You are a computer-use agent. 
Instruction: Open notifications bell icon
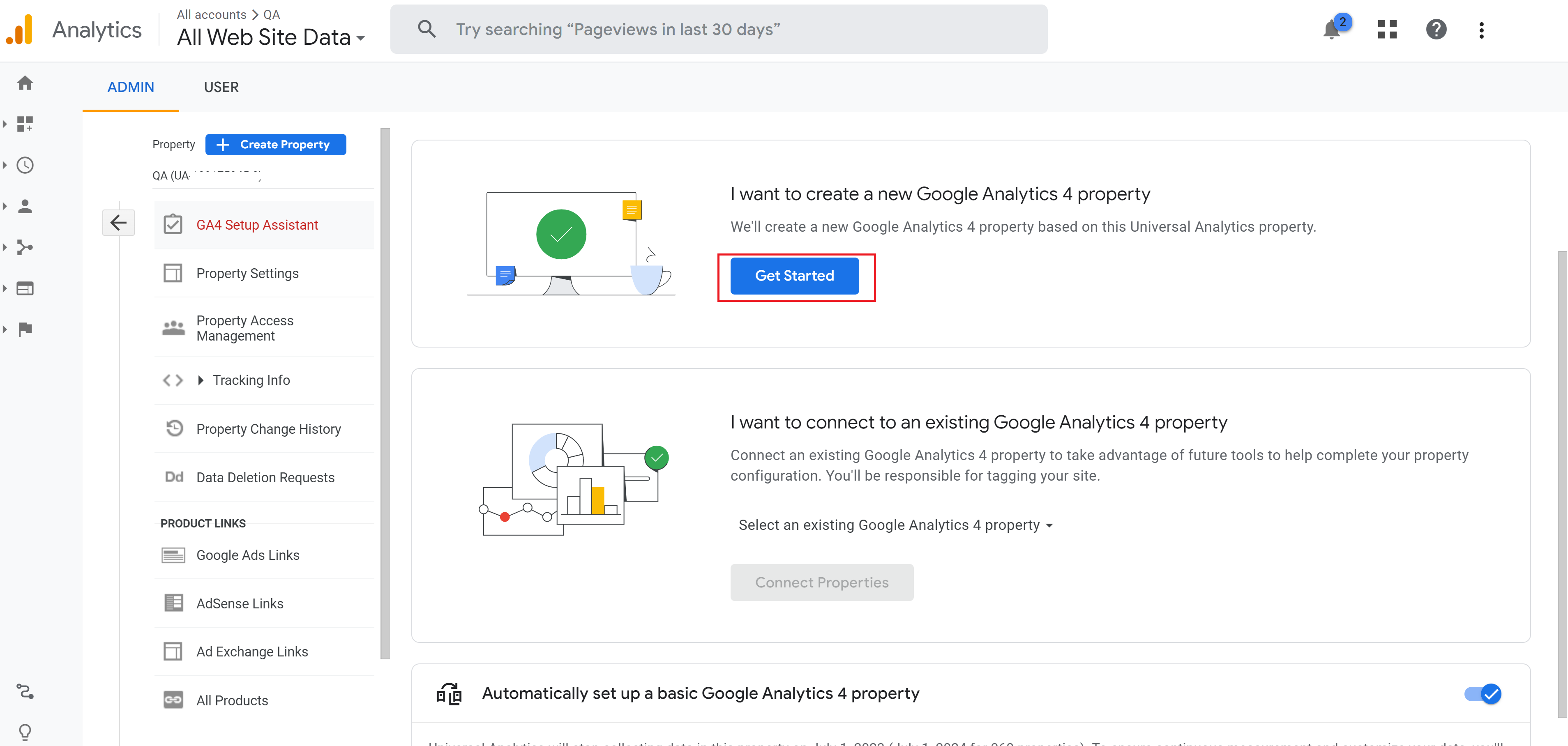click(x=1331, y=29)
